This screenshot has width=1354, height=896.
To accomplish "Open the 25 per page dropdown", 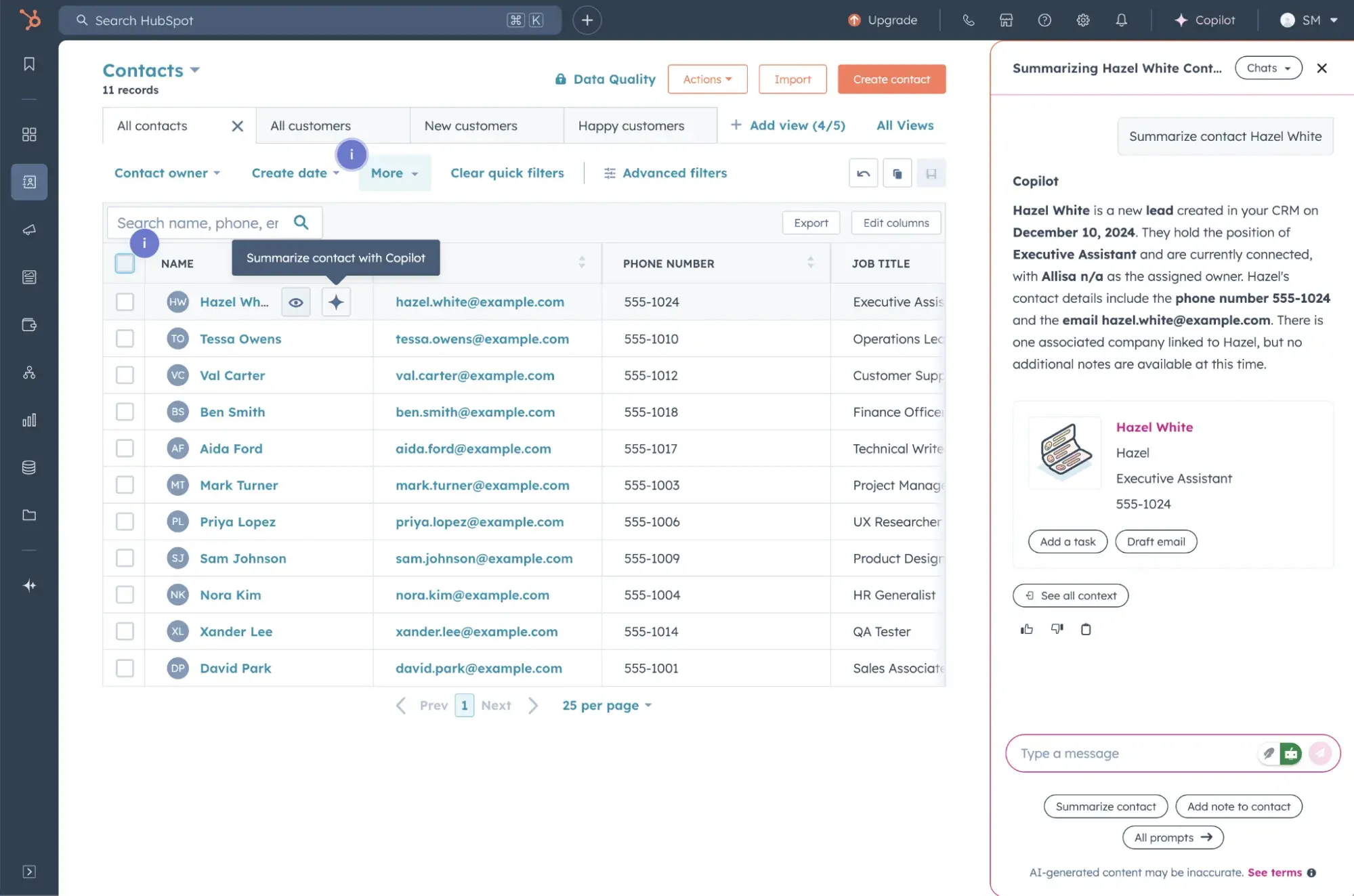I will [606, 705].
